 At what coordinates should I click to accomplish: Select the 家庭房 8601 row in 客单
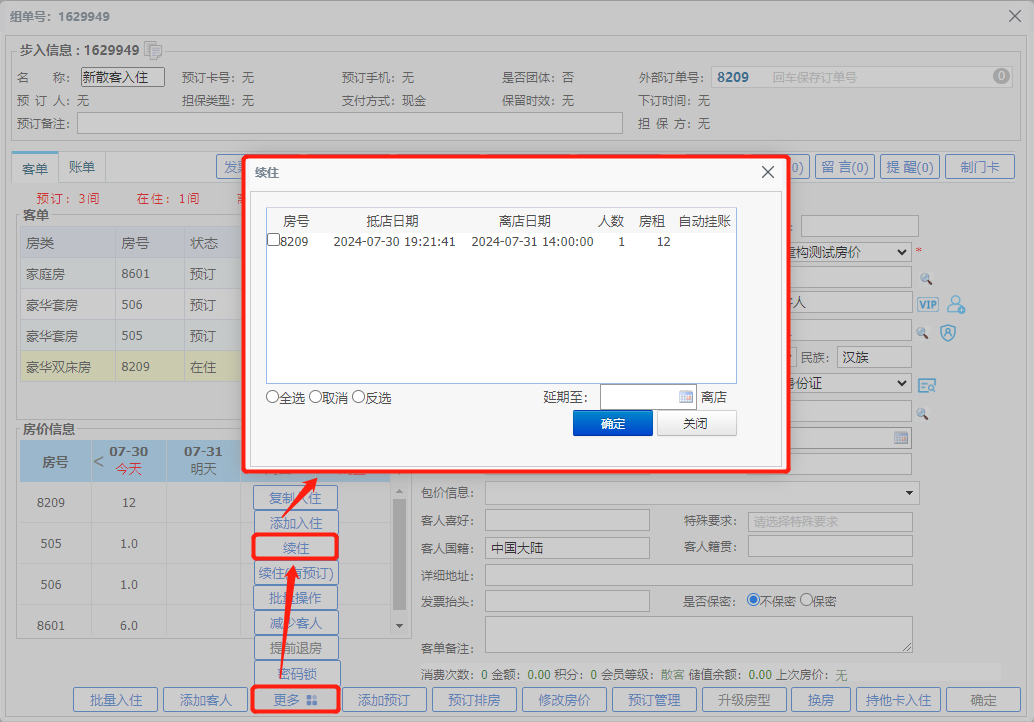pos(132,274)
